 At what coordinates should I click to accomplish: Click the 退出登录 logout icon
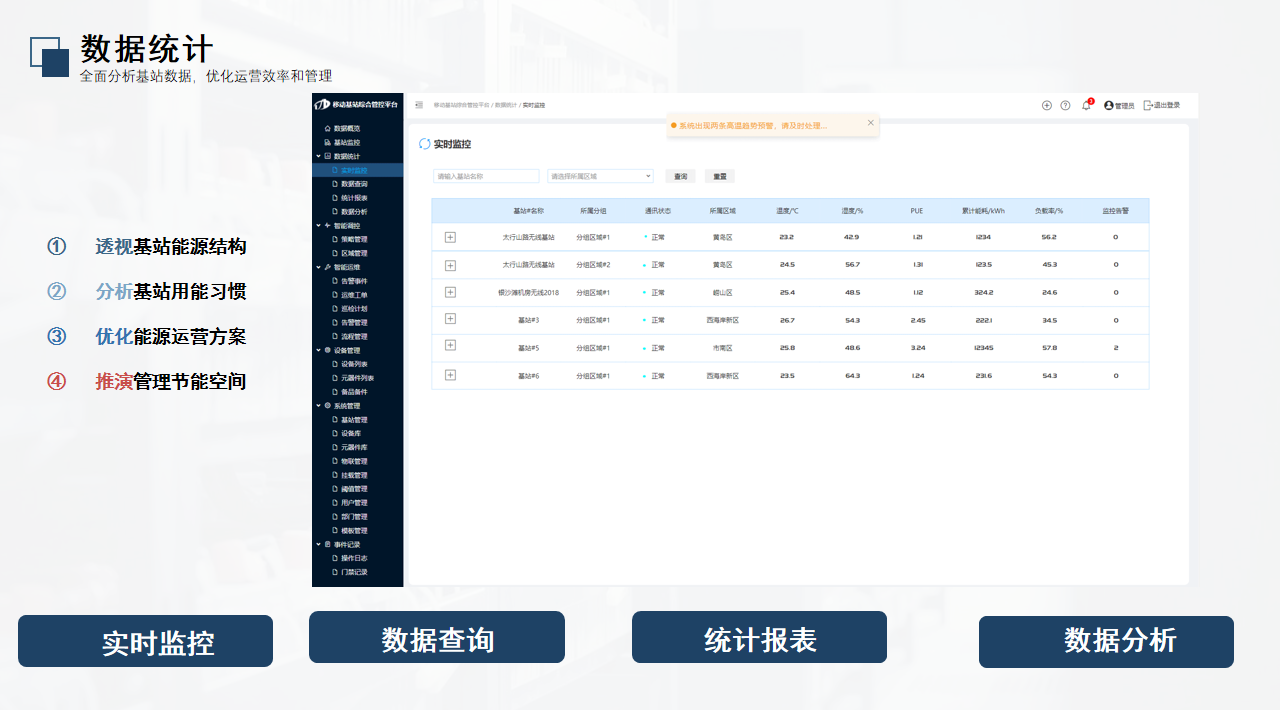coord(1148,105)
